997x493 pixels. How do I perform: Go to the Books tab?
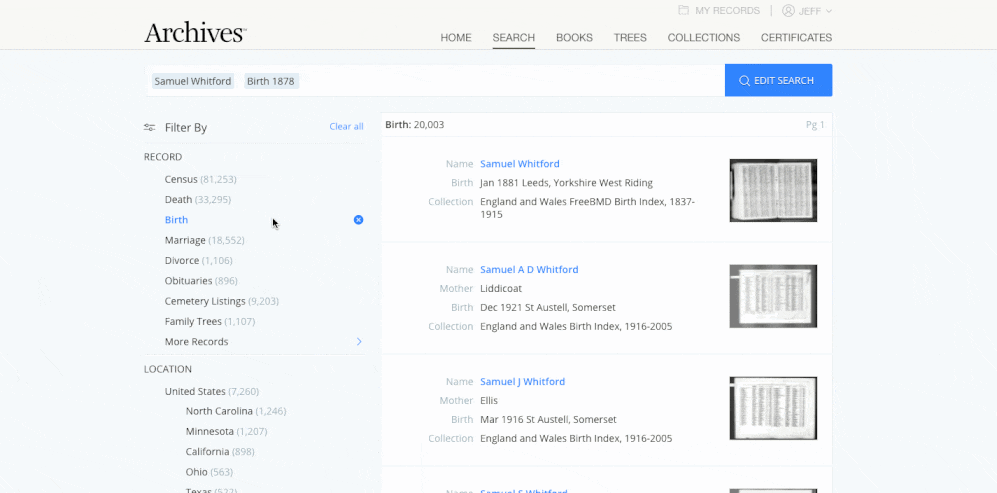[574, 38]
